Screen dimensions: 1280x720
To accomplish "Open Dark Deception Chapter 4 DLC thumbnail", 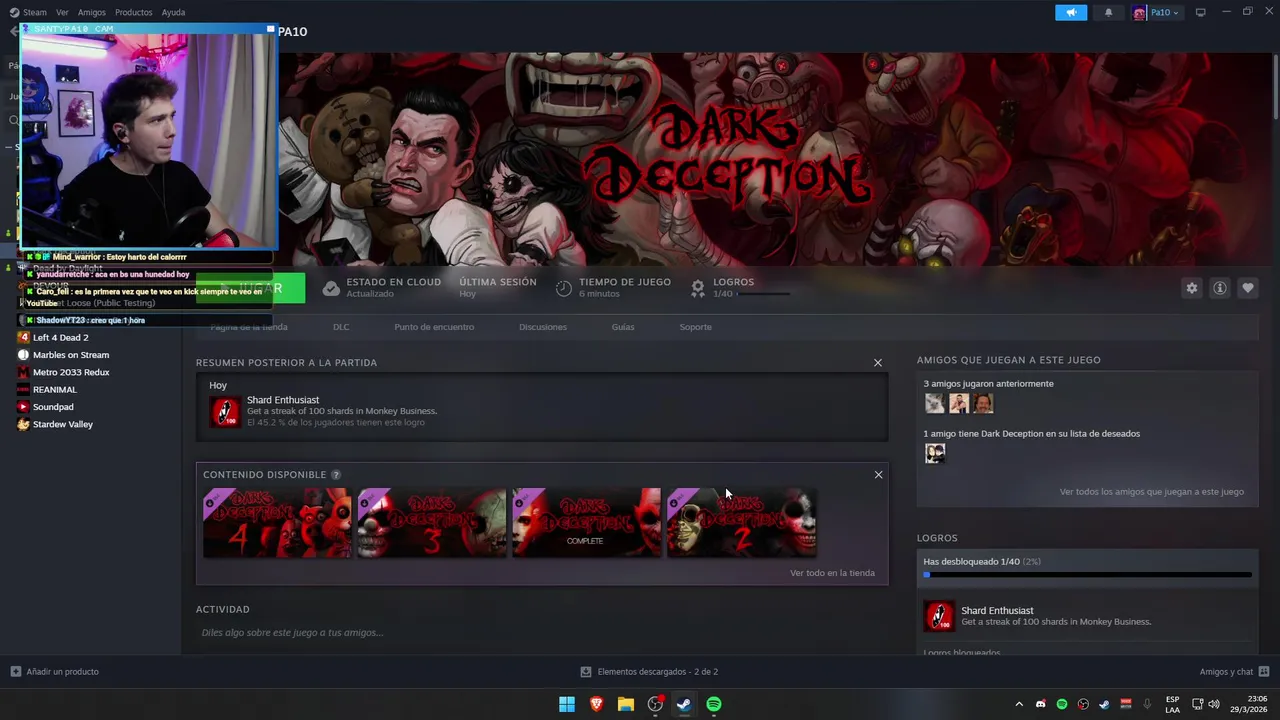I will click(277, 523).
